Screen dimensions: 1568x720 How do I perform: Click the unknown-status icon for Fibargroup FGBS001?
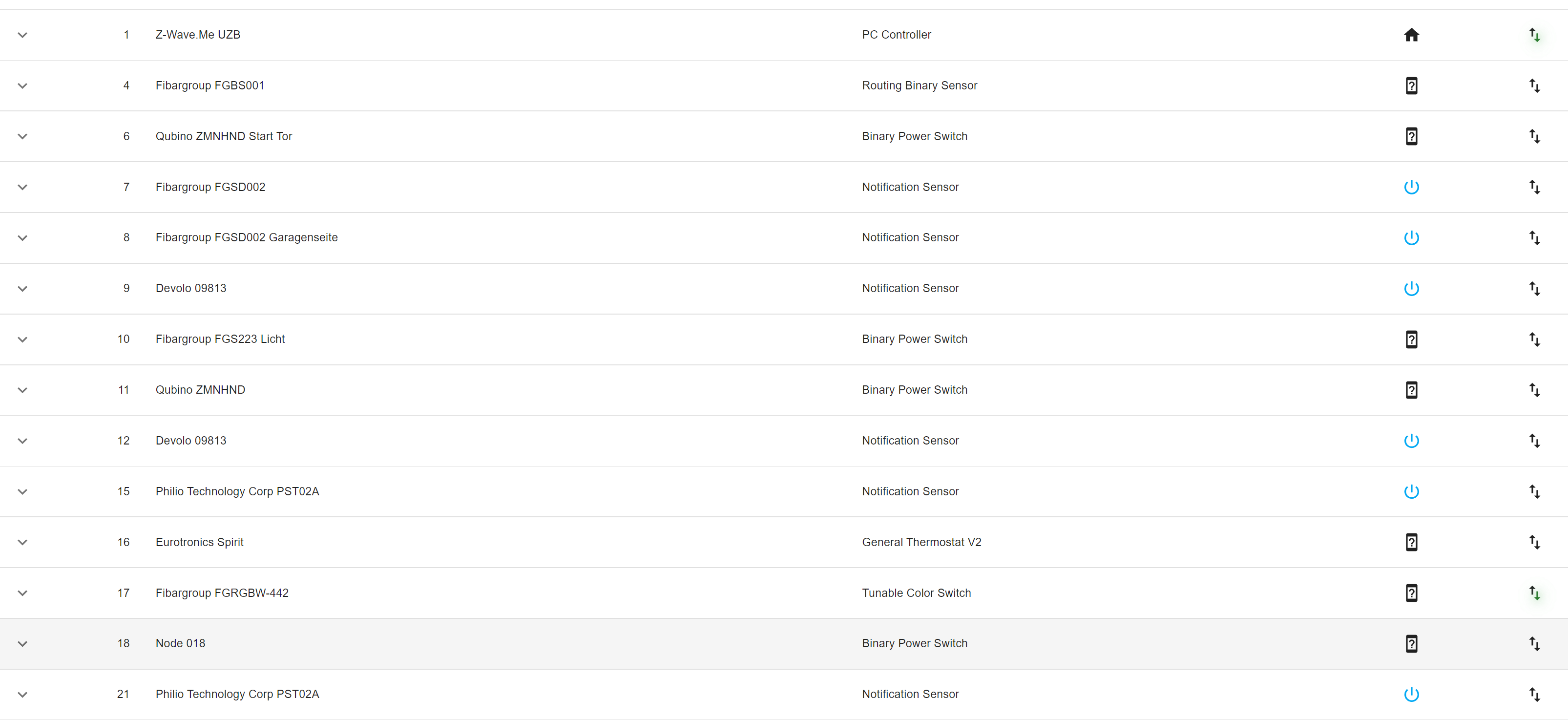1411,86
